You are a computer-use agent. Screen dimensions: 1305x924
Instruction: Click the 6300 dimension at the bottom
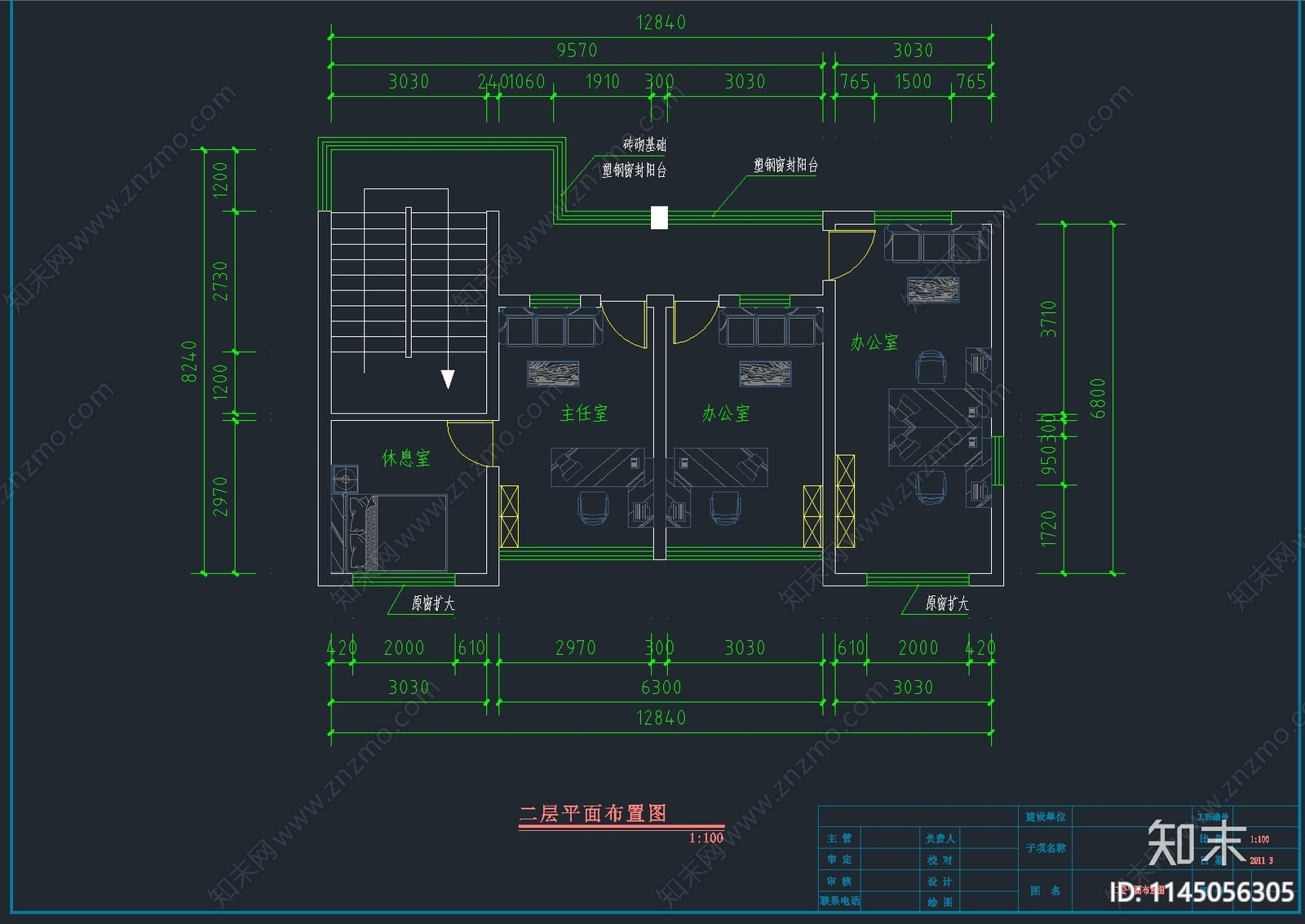[661, 687]
